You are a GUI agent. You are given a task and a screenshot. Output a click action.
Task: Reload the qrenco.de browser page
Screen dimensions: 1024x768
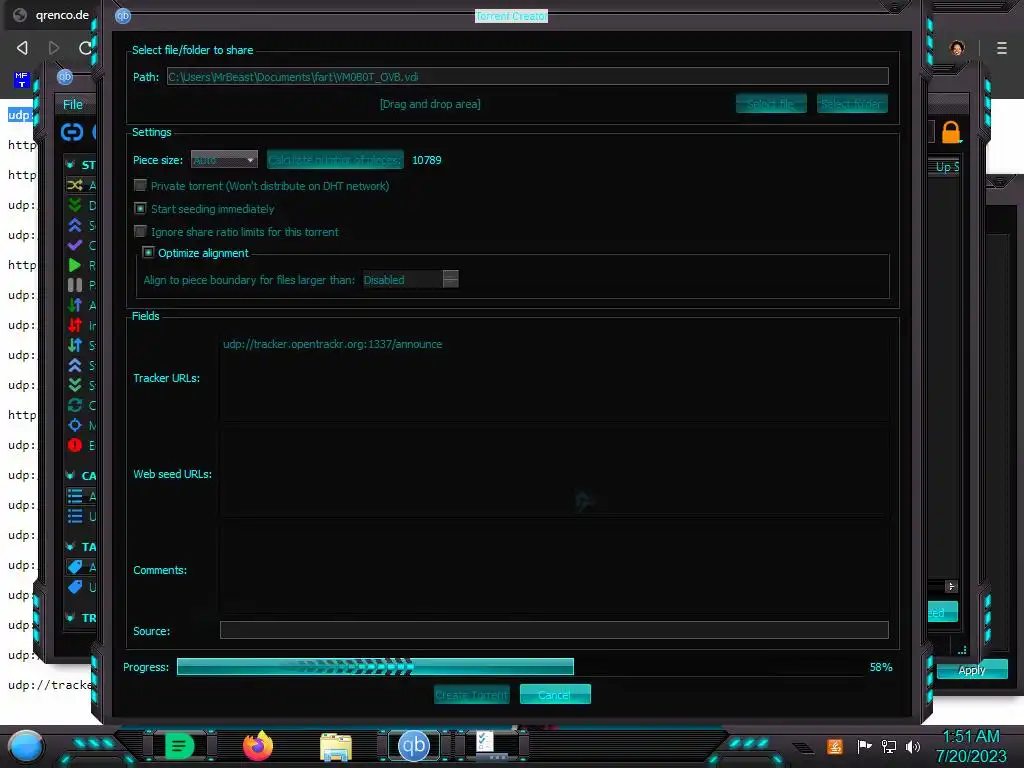tap(85, 48)
